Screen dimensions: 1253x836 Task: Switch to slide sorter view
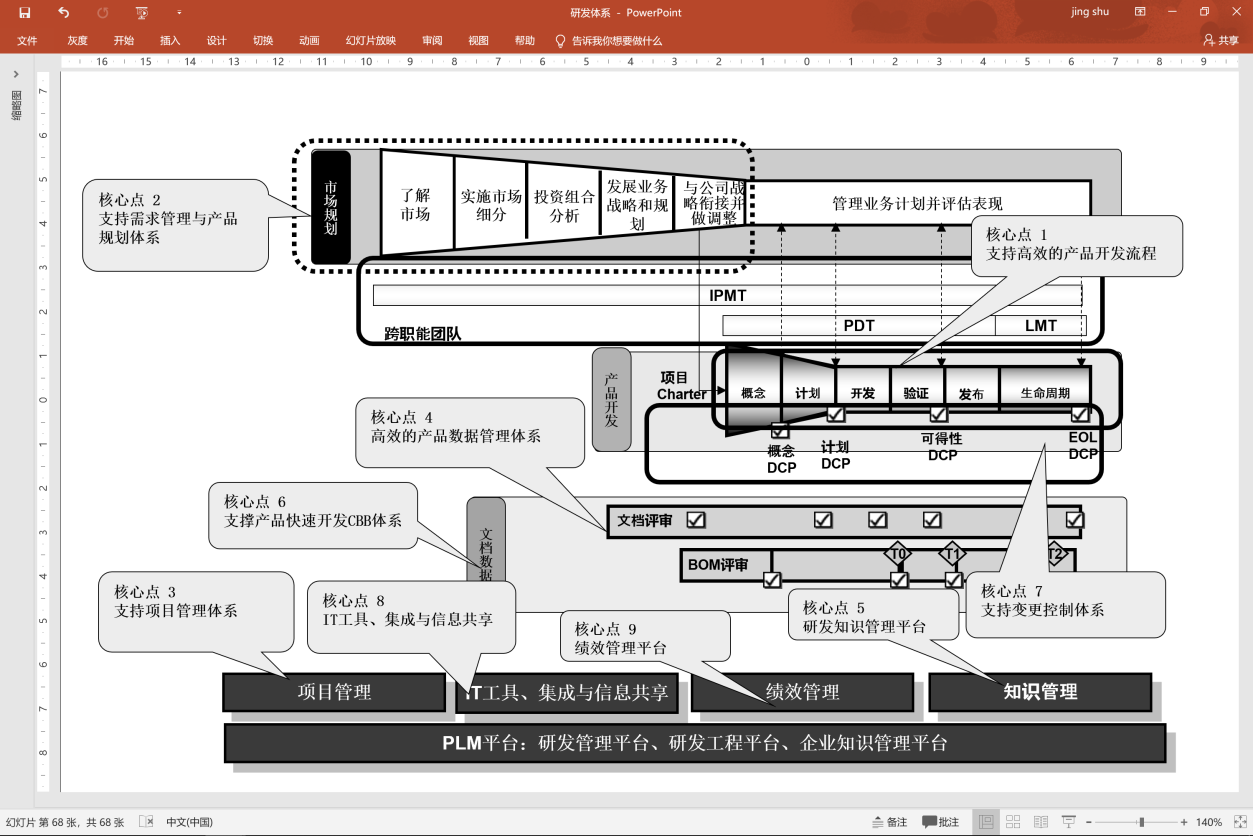tap(1013, 822)
